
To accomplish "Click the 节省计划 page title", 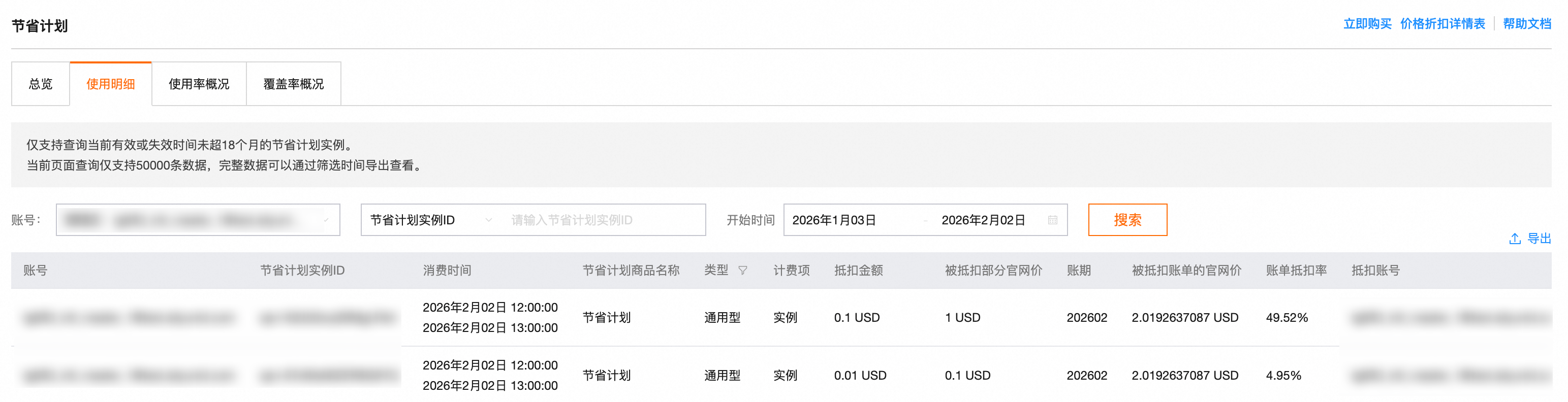I will click(40, 26).
